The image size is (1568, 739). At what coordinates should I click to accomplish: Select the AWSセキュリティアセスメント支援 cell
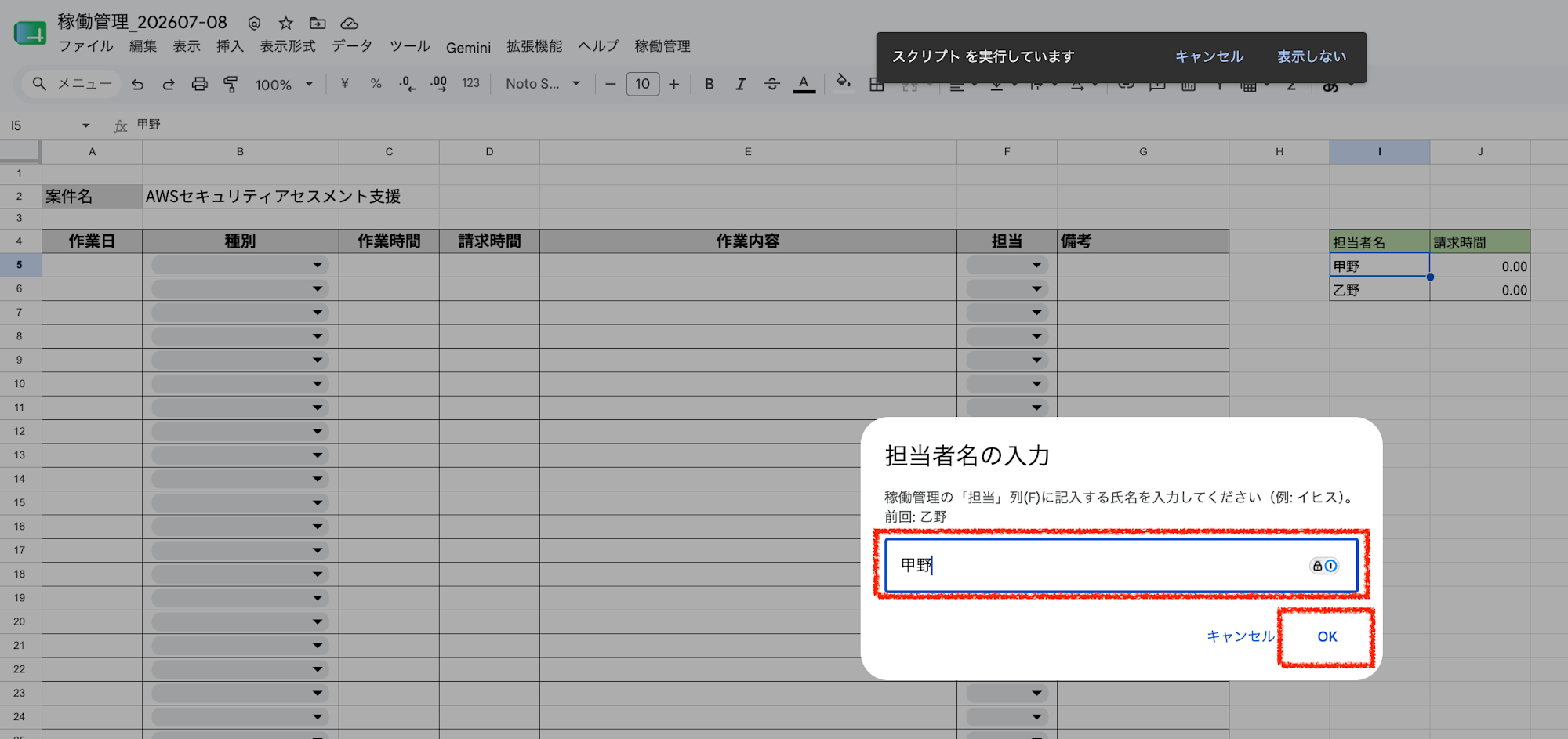click(241, 197)
